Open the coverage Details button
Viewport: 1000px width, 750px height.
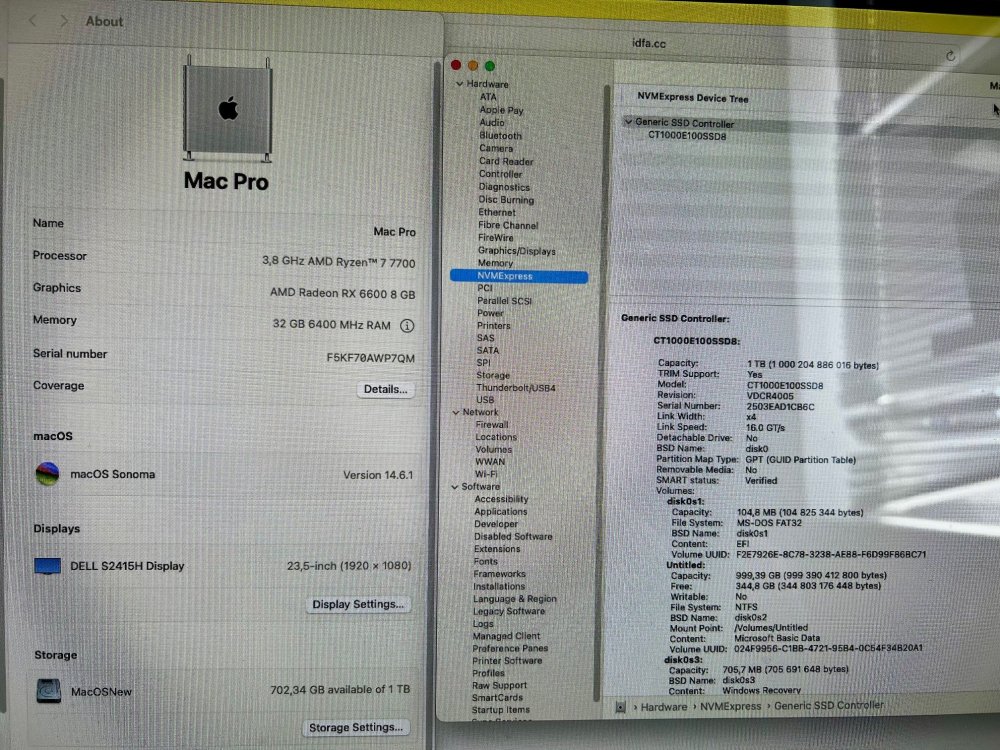click(385, 389)
